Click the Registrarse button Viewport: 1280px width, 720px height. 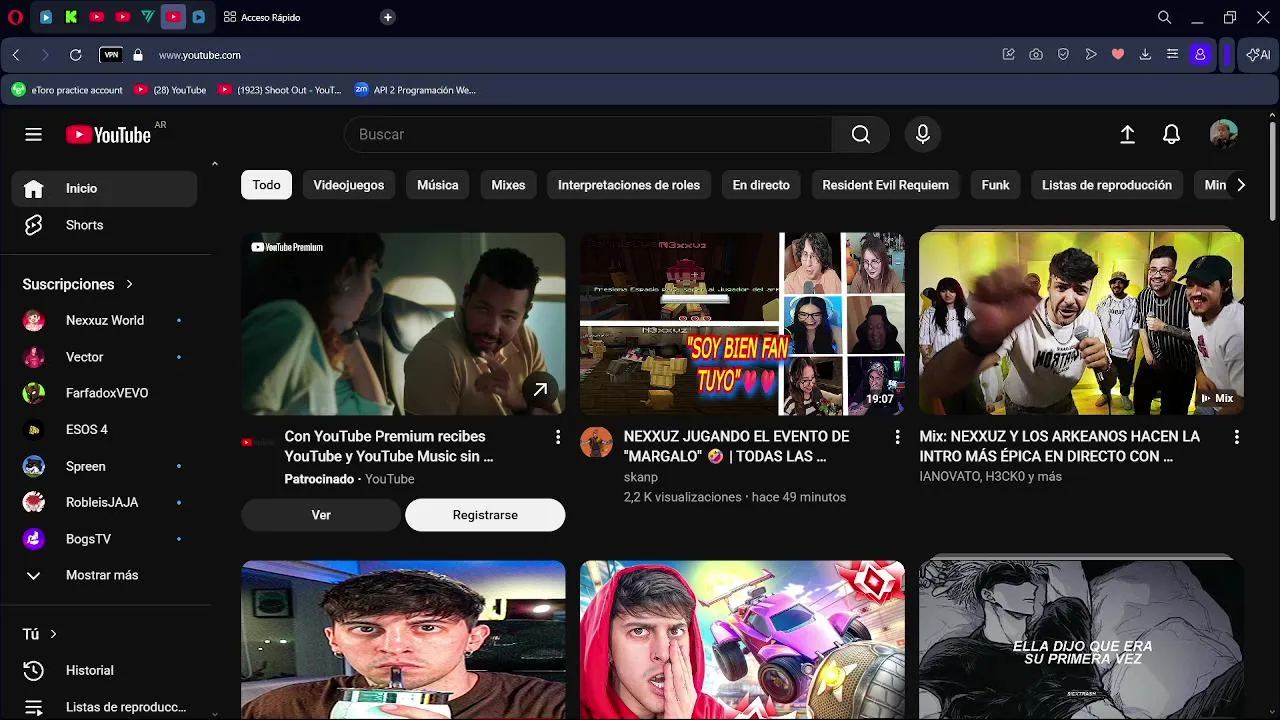point(485,515)
